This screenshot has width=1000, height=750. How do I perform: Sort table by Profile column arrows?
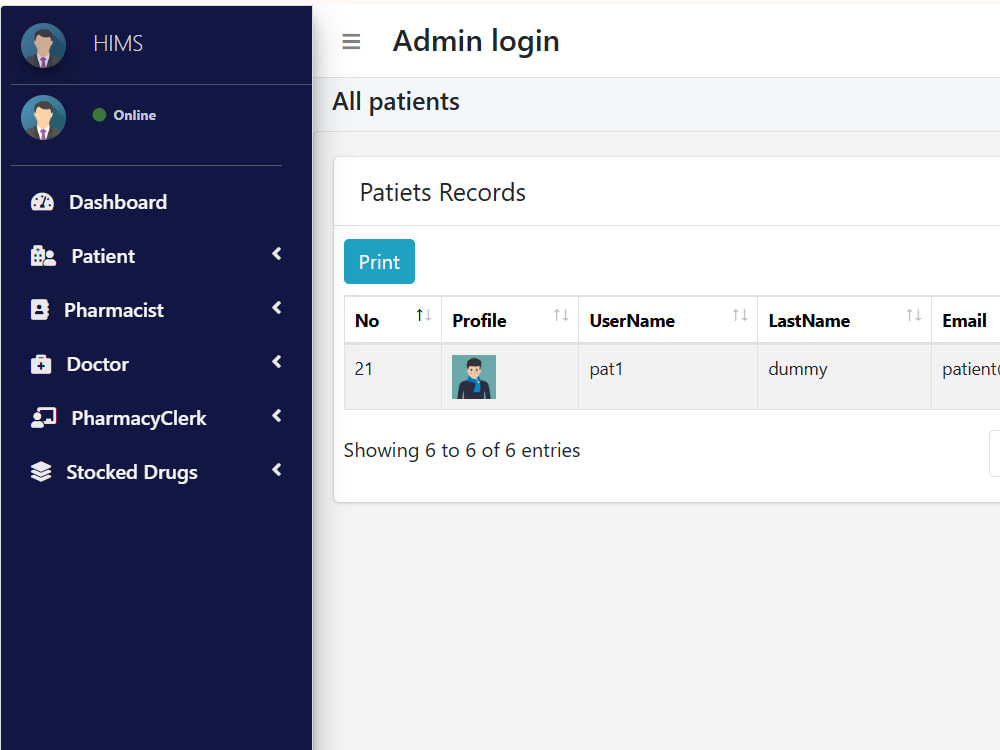(x=561, y=315)
